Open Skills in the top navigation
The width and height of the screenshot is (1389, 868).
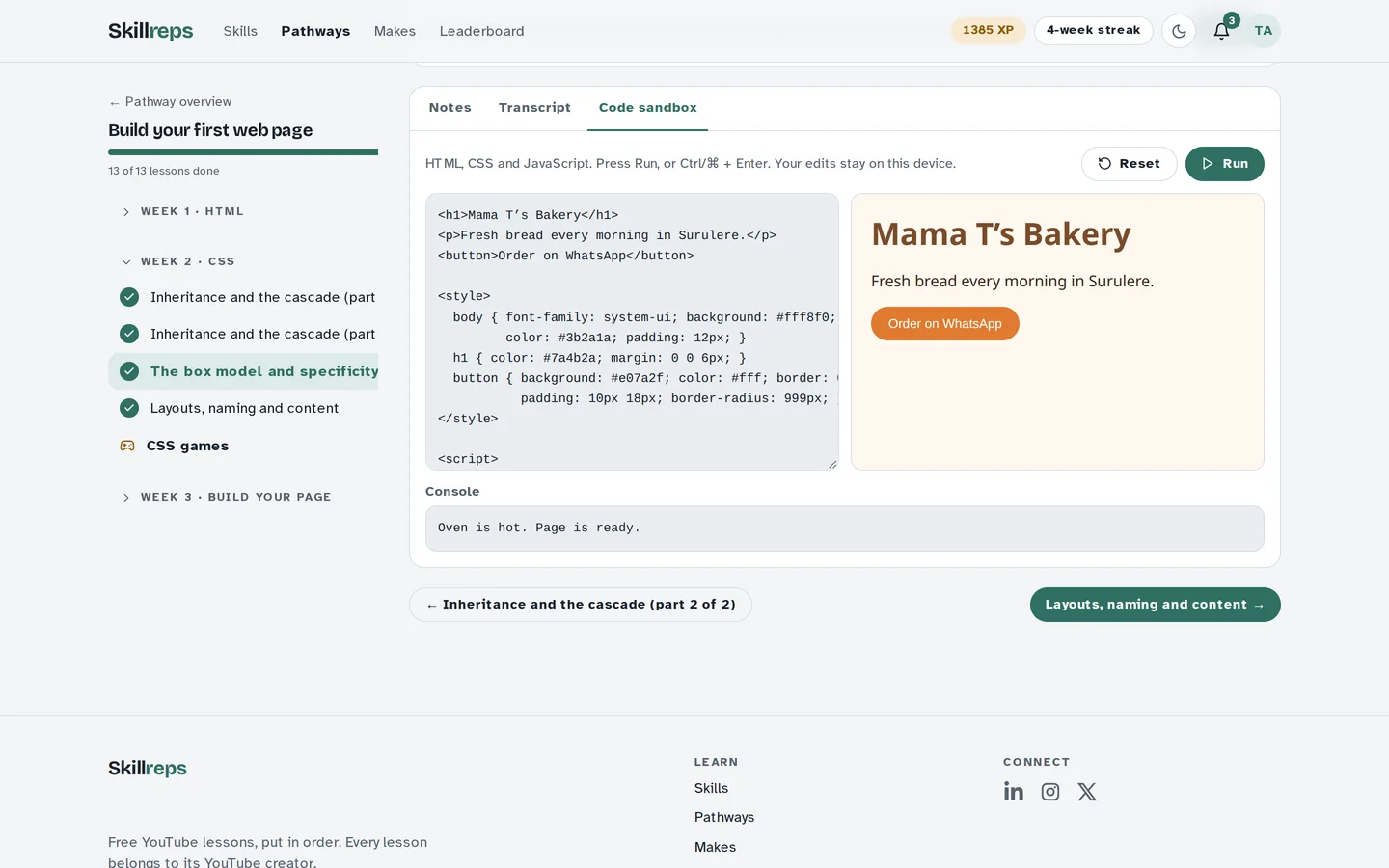pos(240,31)
